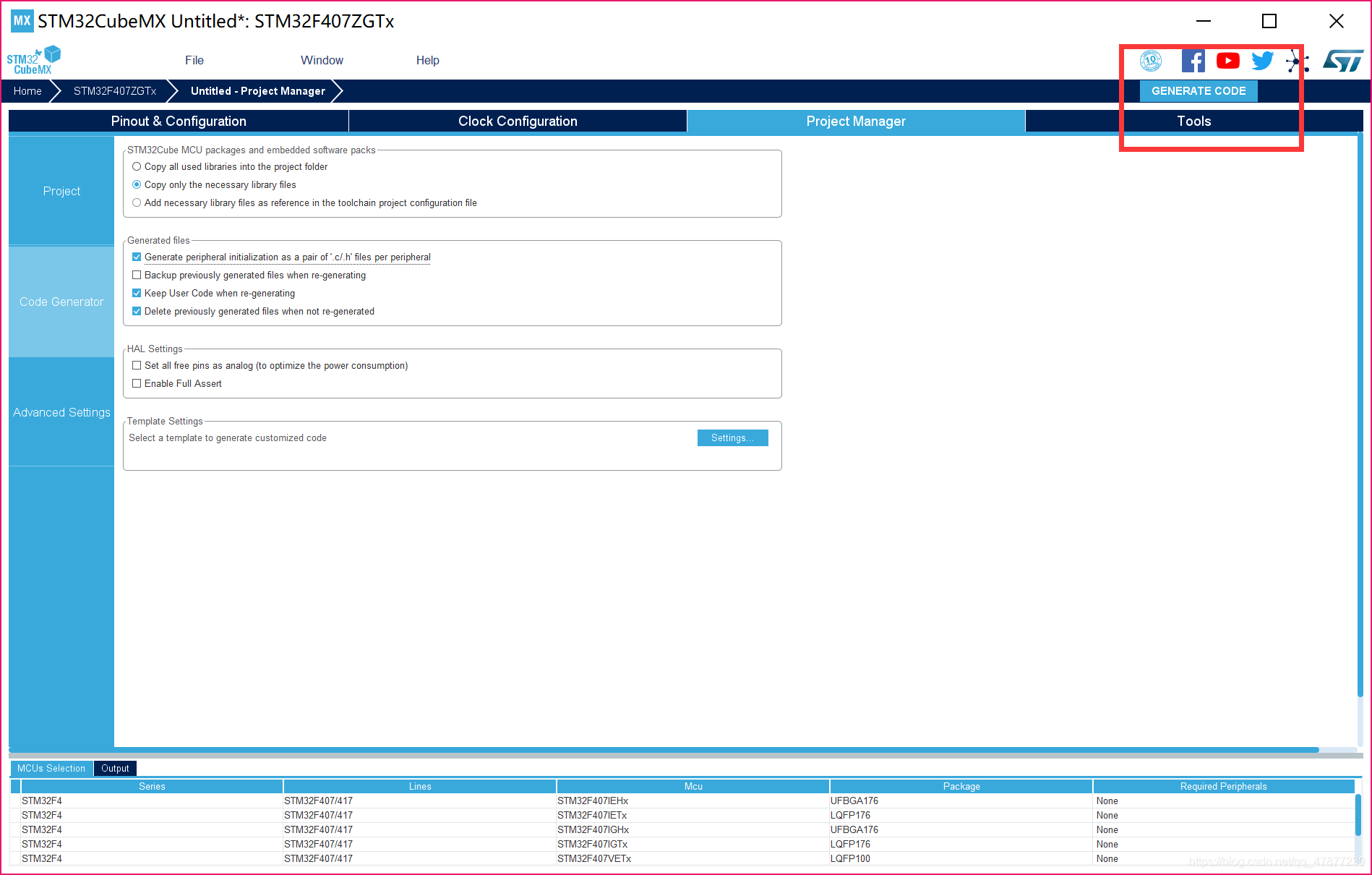Toggle Generate peripheral initialization as pair checkbox
The width and height of the screenshot is (1372, 875).
[137, 257]
